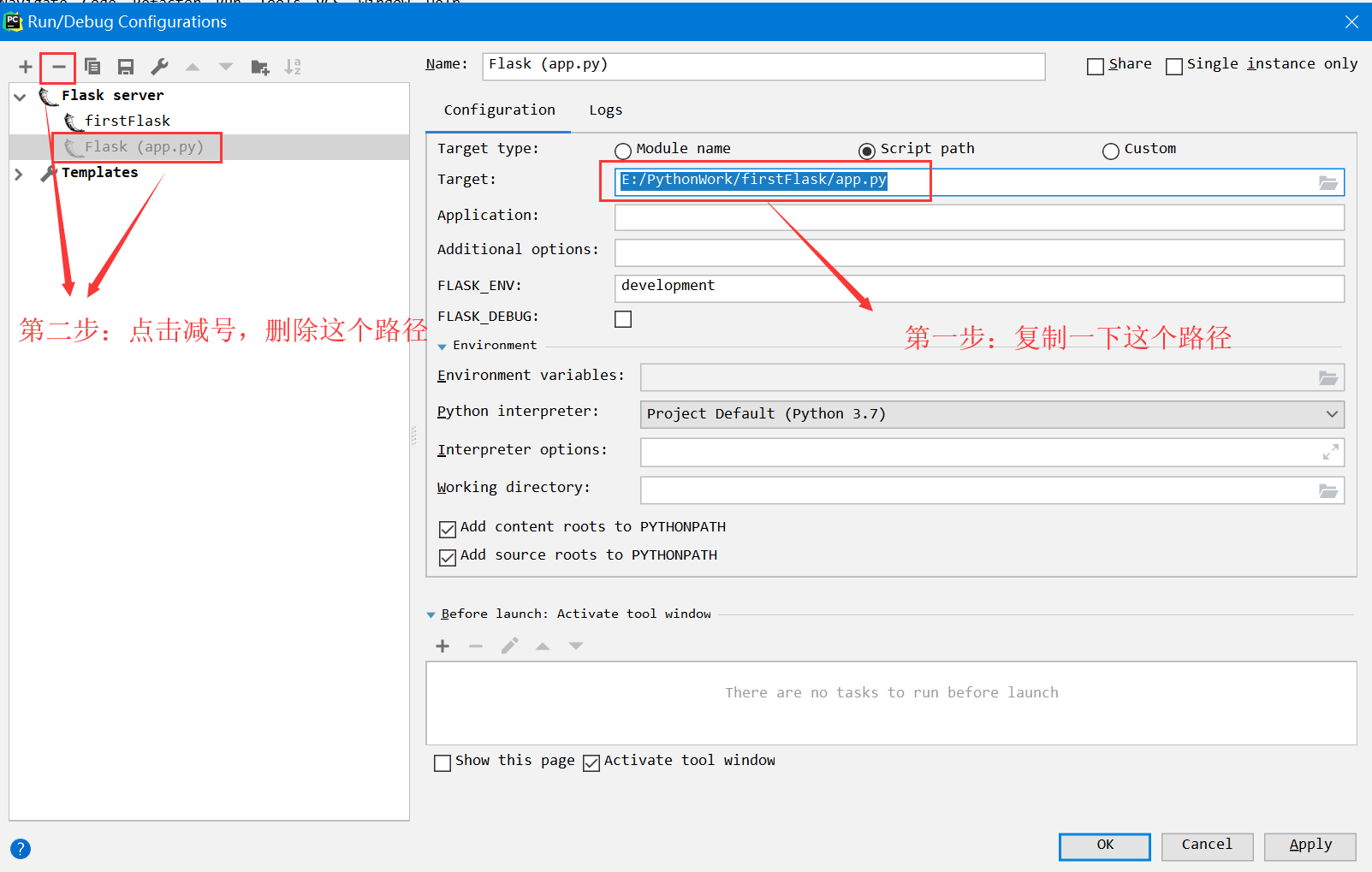
Task: Select the Flask server group
Action: (x=112, y=96)
